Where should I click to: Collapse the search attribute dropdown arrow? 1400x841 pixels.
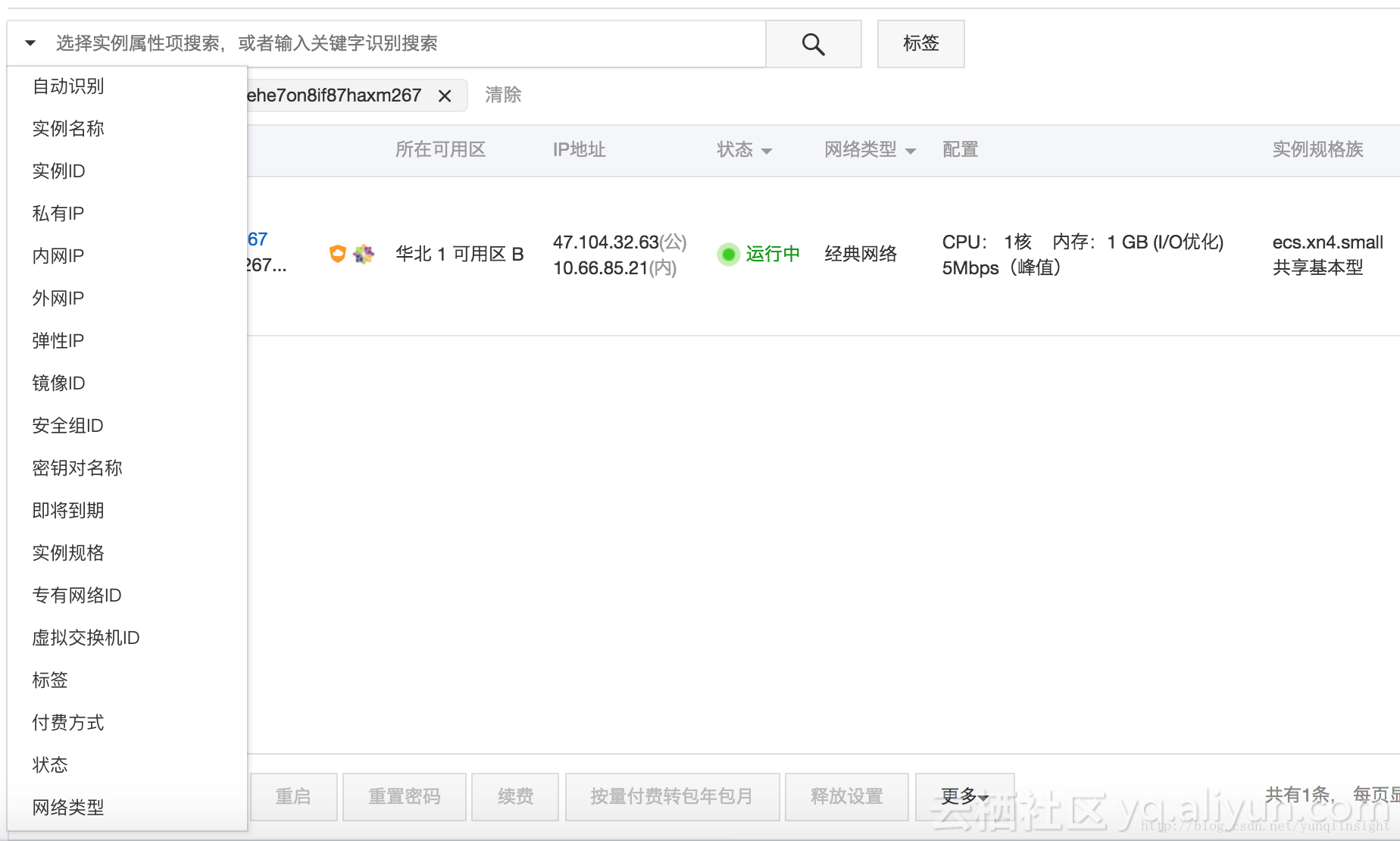pos(30,43)
